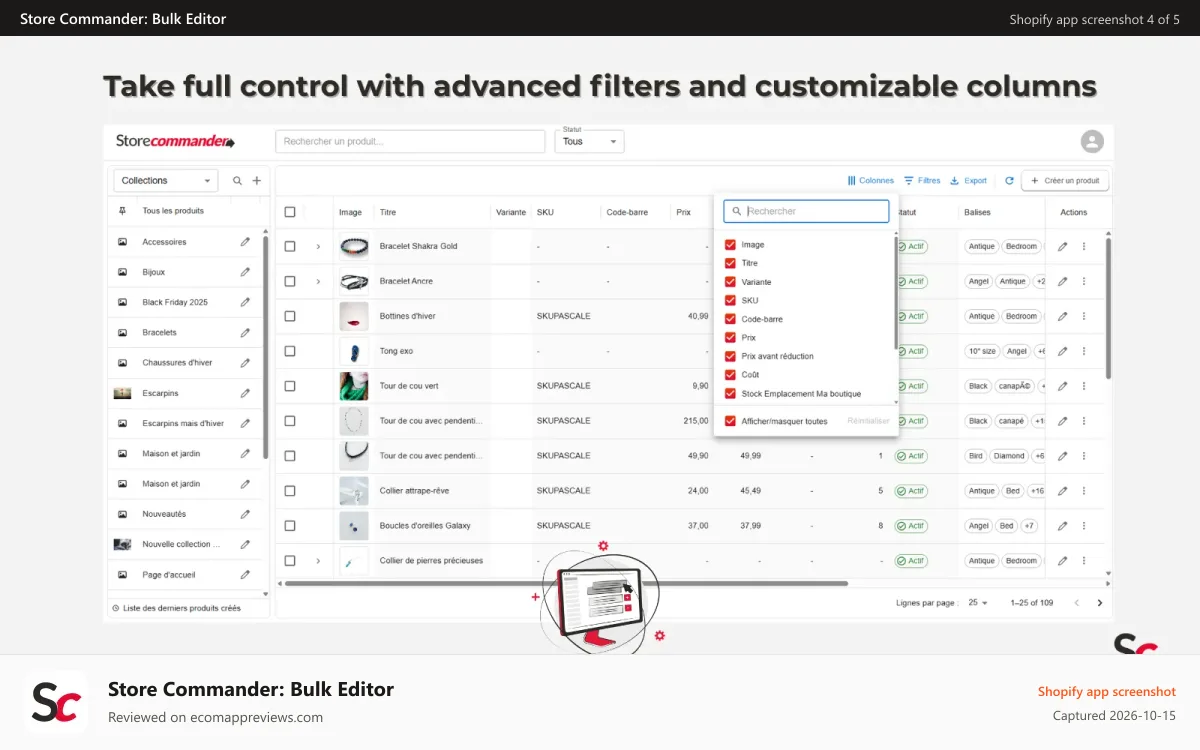Edit the Nouveautés collection pencil icon
The height and width of the screenshot is (750, 1200).
pyautogui.click(x=245, y=514)
